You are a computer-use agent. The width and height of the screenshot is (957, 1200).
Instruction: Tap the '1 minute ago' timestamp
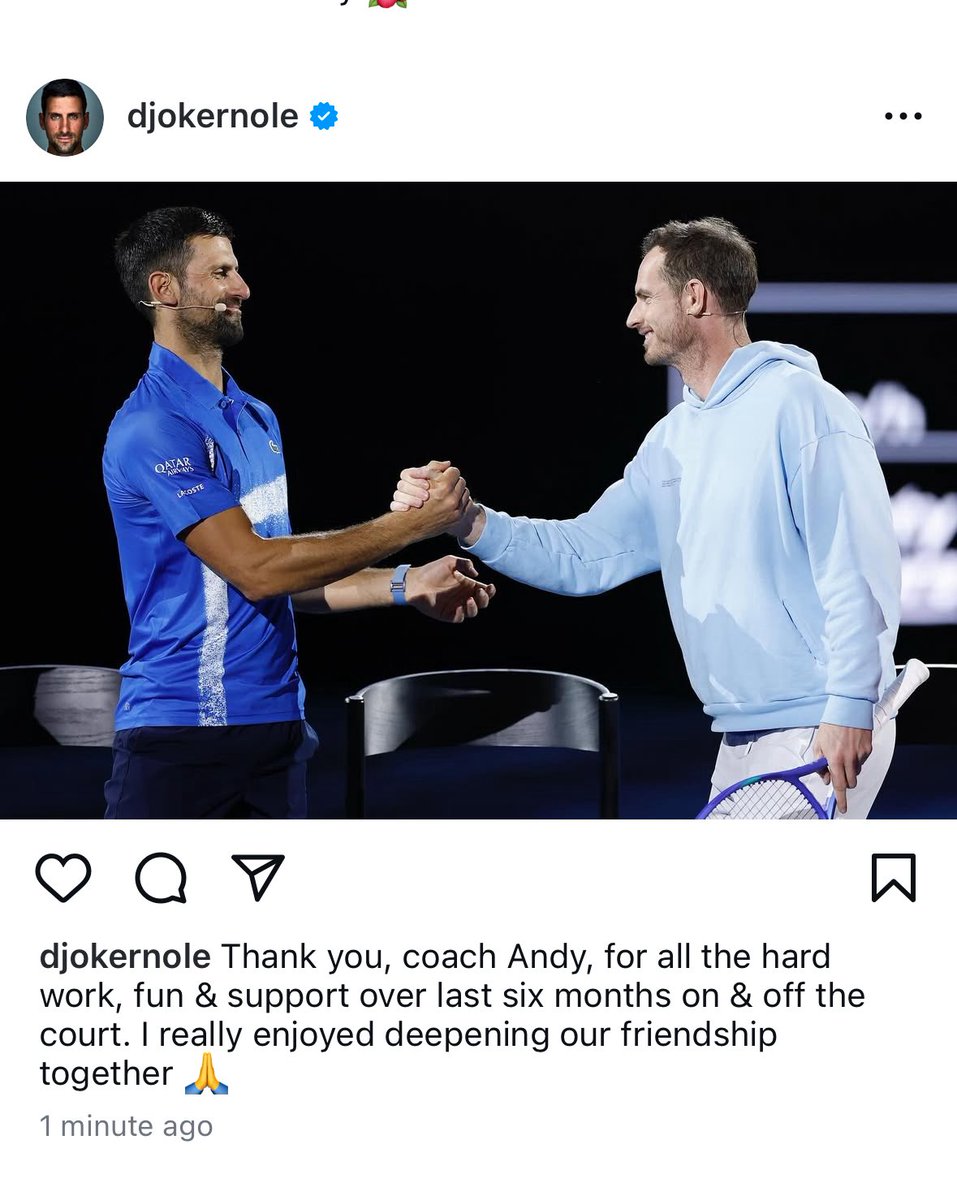click(126, 1126)
